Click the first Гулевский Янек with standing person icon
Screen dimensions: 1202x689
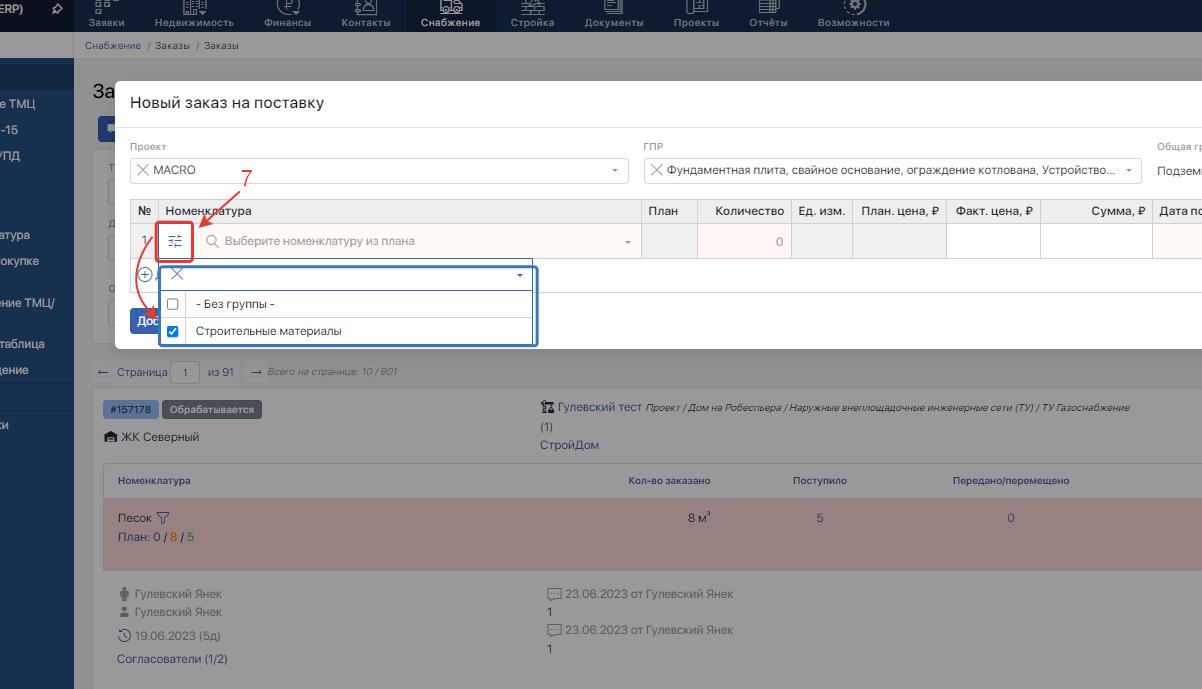(178, 594)
